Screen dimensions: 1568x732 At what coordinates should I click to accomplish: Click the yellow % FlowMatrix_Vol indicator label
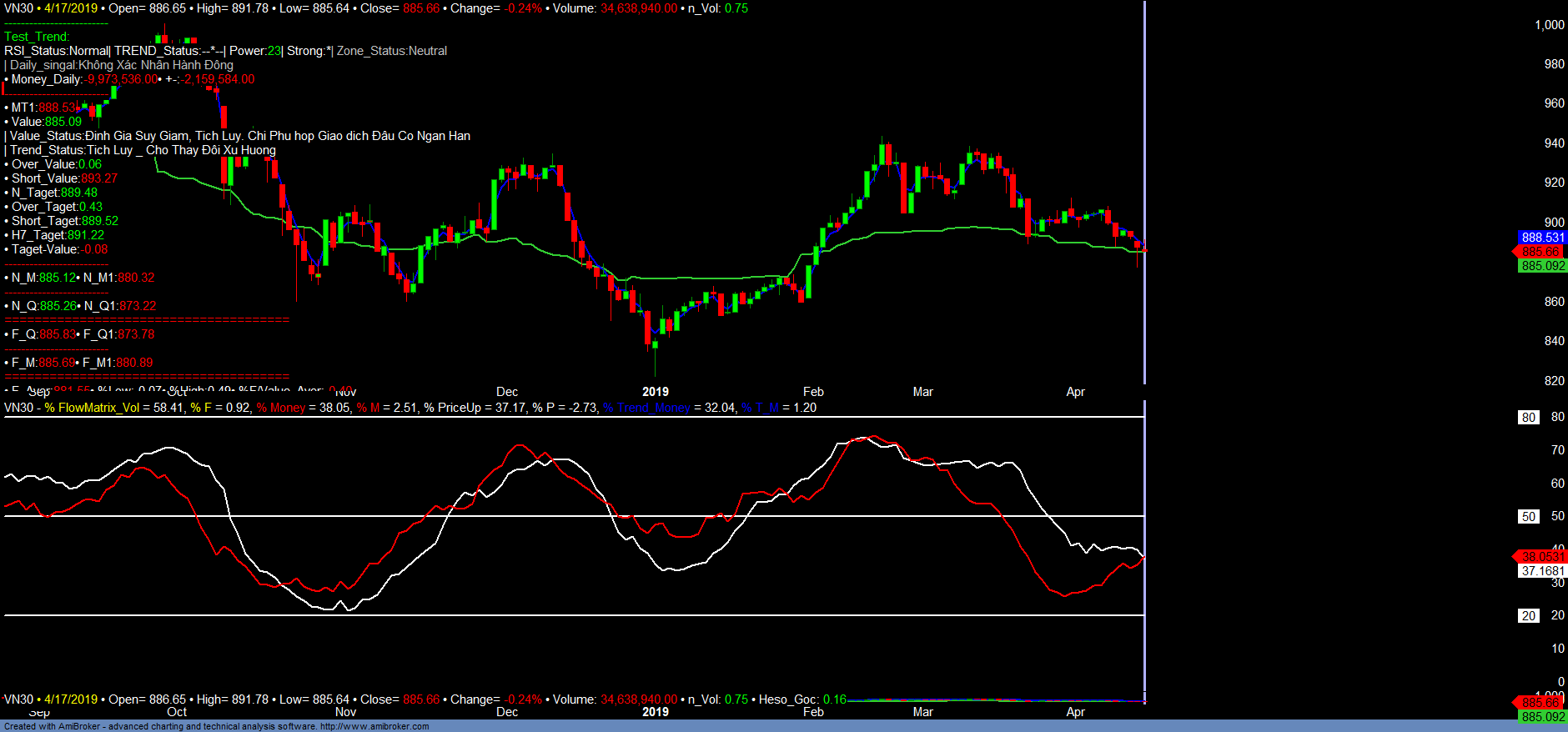92,408
